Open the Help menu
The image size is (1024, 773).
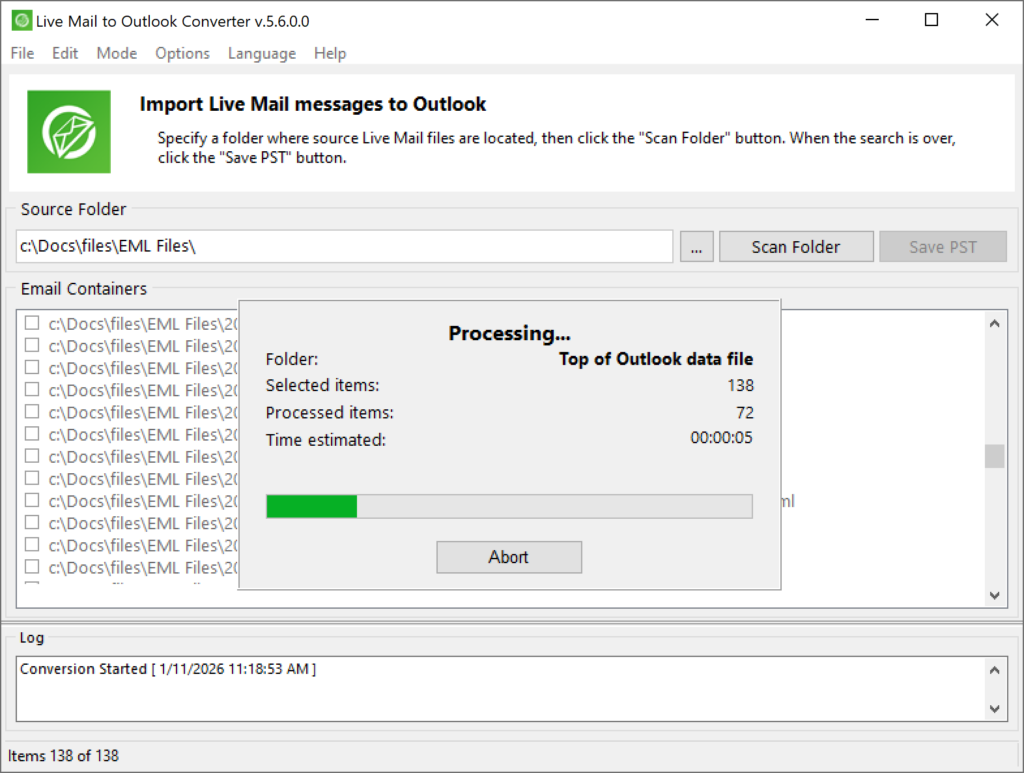pos(330,53)
